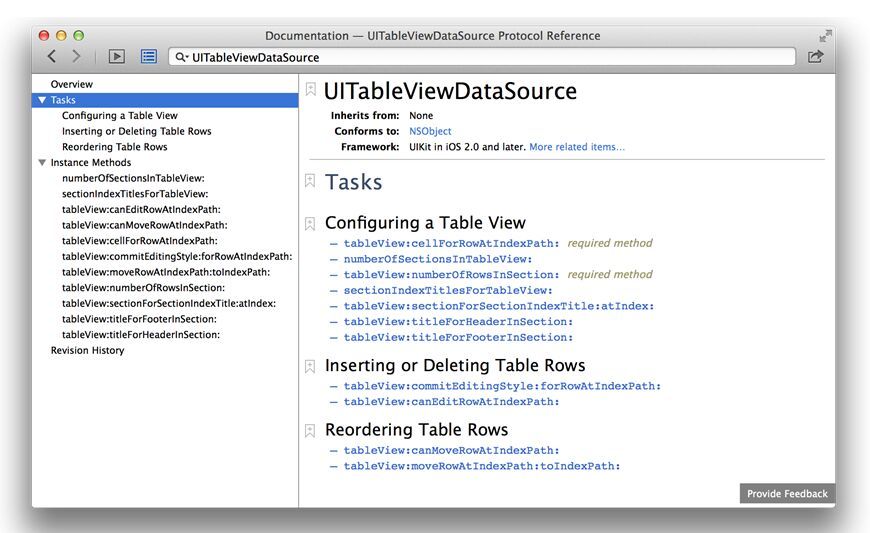Select tableView:cellForRowAtIndexPath: in sidebar
Screen dimensions: 870x533
click(x=139, y=241)
